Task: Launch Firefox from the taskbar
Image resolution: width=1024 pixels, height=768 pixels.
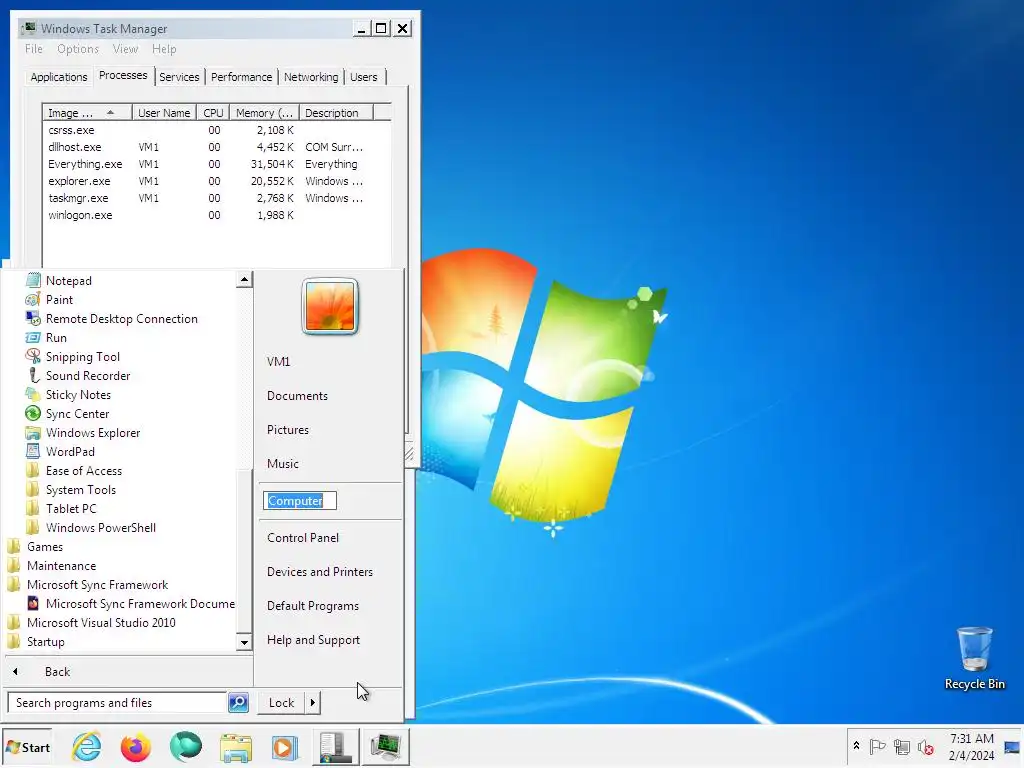Action: coord(136,746)
